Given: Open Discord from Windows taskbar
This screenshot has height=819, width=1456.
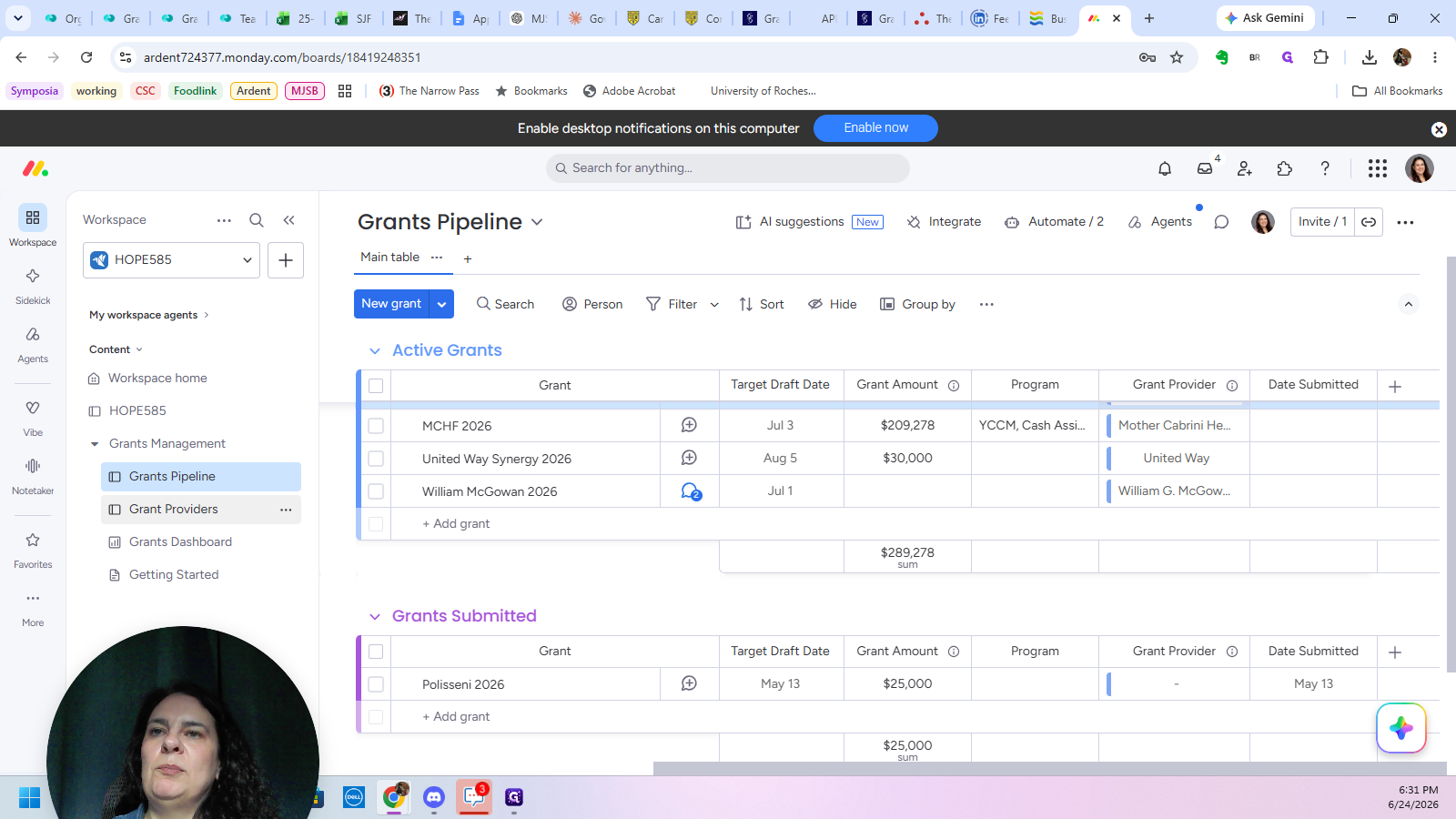Looking at the screenshot, I should (x=434, y=797).
